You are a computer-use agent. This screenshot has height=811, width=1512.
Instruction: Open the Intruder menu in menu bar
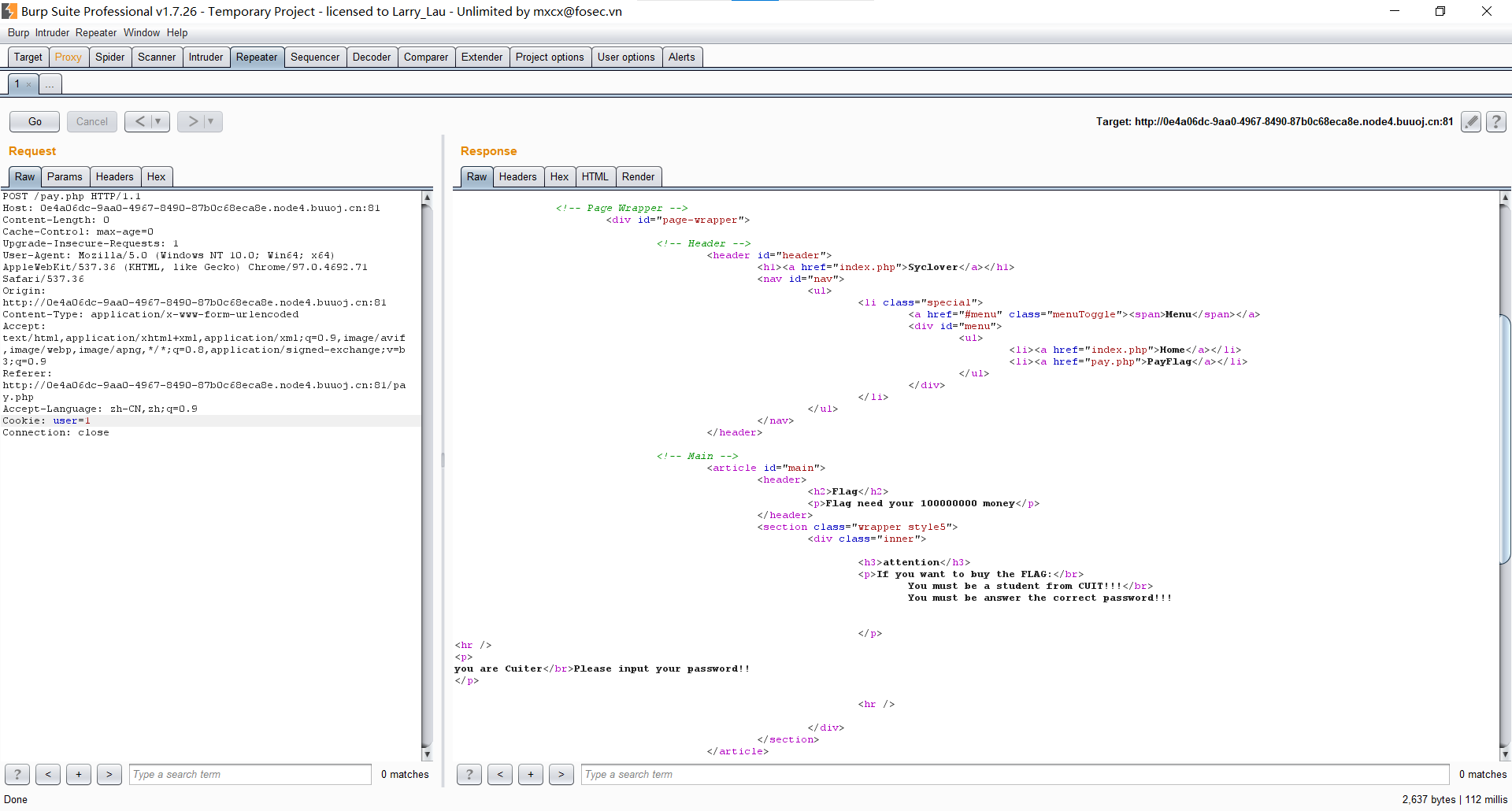click(52, 32)
